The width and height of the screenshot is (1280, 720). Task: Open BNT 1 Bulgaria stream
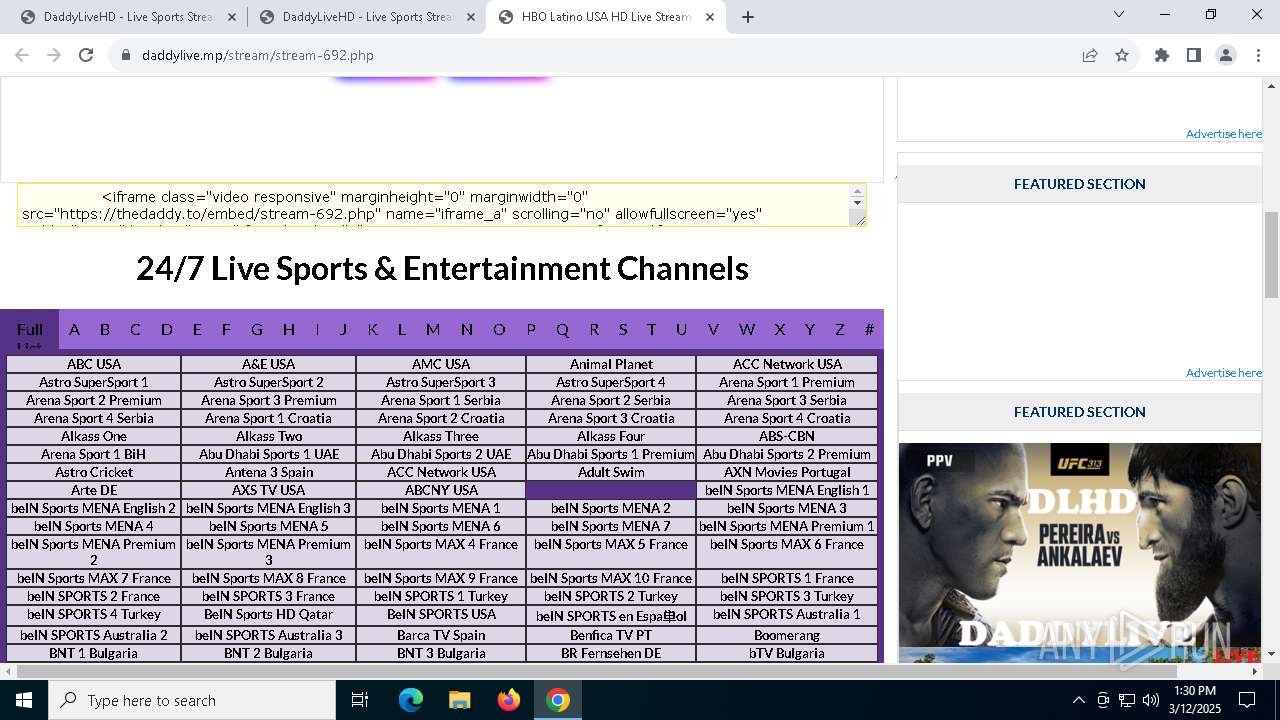click(94, 653)
